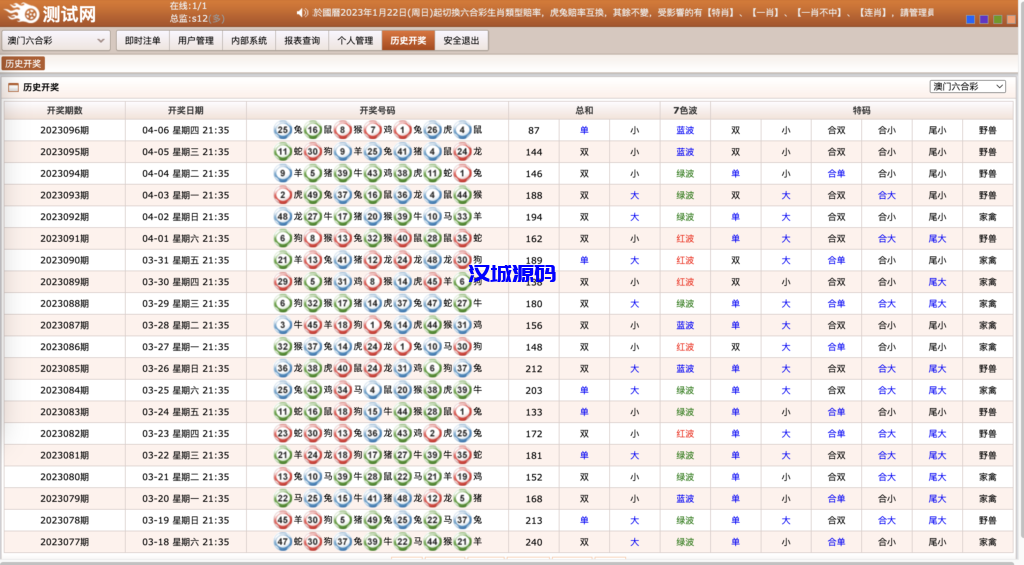The image size is (1024, 565).
Task: Click the 2023077期 draw number cell
Action: (65, 541)
